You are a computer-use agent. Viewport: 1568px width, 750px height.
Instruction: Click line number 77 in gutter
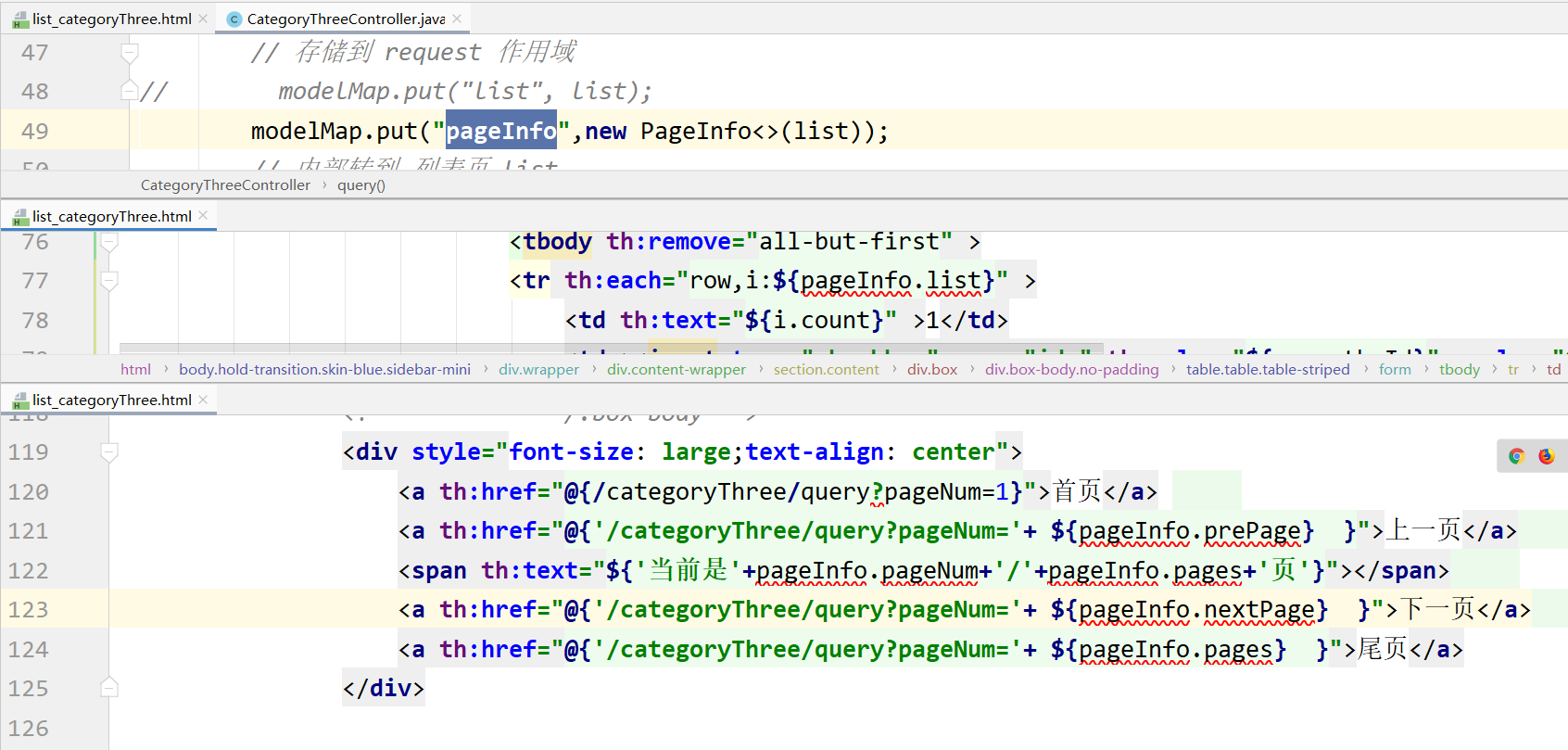(35, 281)
